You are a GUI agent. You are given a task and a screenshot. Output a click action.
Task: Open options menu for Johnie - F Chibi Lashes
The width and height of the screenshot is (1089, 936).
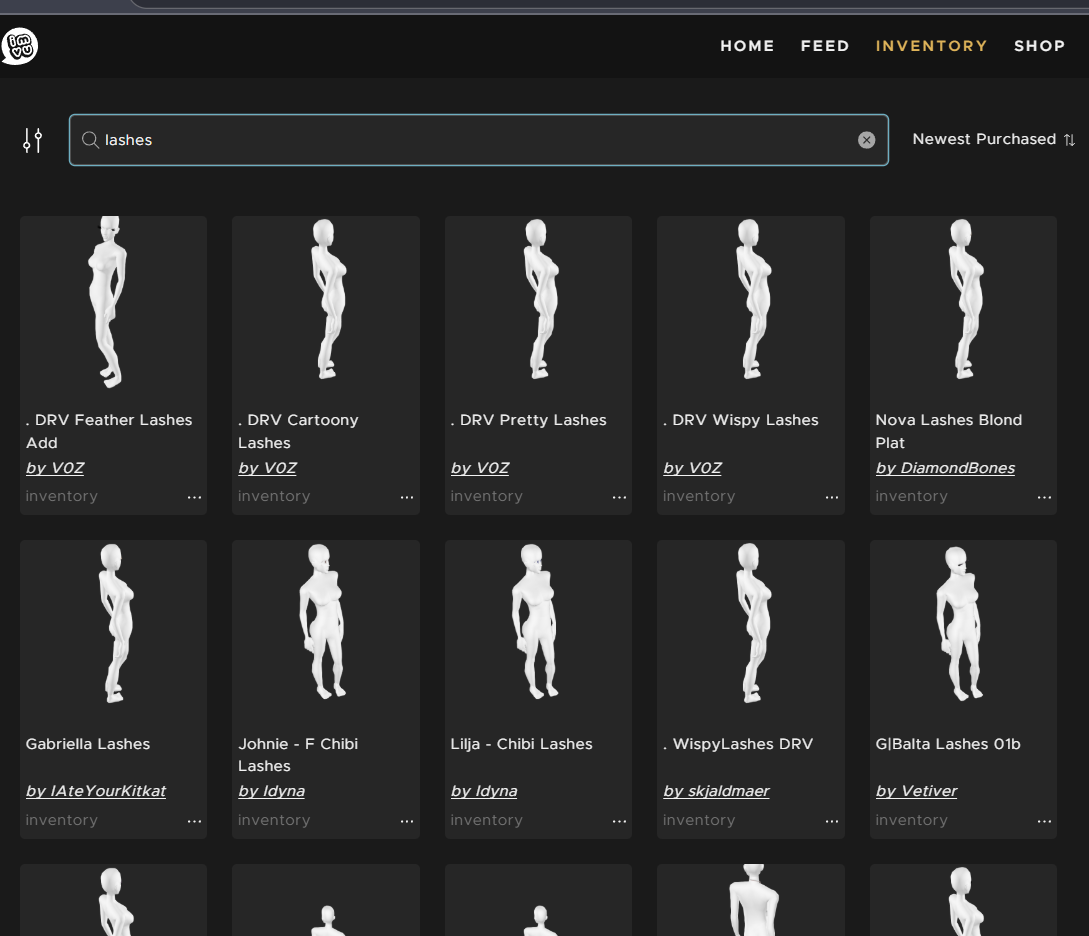[407, 821]
